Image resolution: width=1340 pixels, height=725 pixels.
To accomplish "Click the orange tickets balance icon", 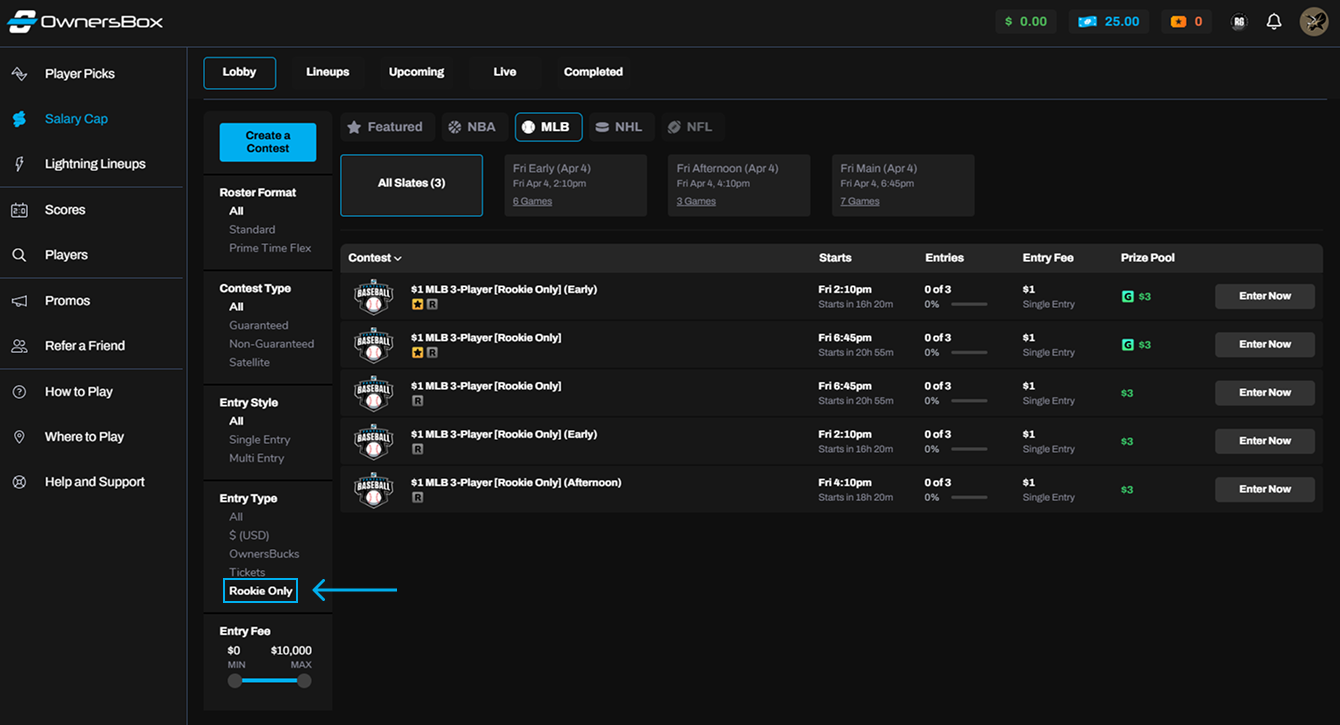I will (1178, 21).
